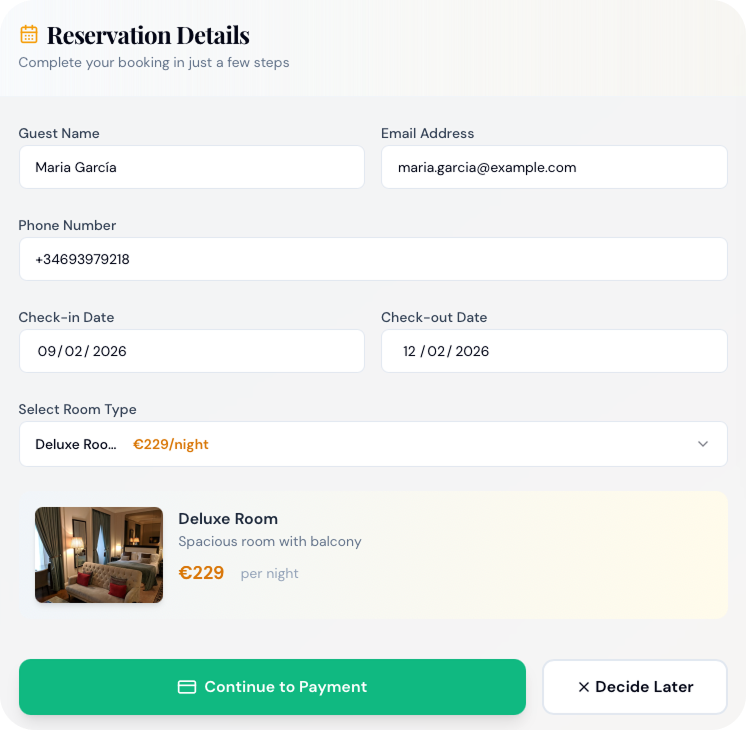Expand the room type chevron arrow
Image resolution: width=746 pixels, height=730 pixels.
click(x=703, y=444)
